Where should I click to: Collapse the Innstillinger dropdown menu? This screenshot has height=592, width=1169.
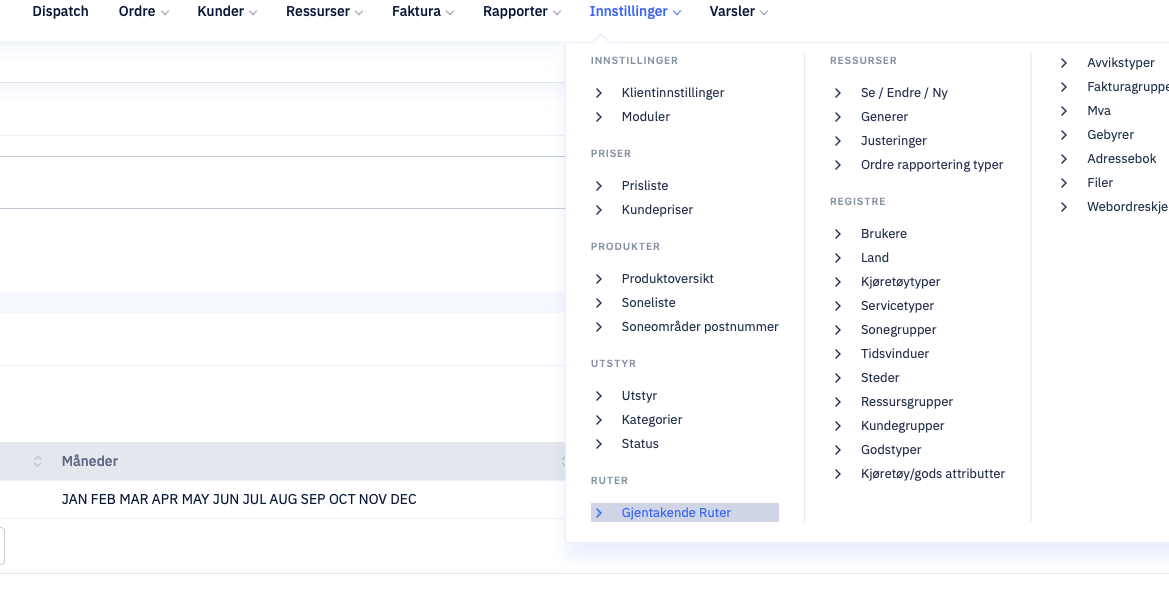635,12
